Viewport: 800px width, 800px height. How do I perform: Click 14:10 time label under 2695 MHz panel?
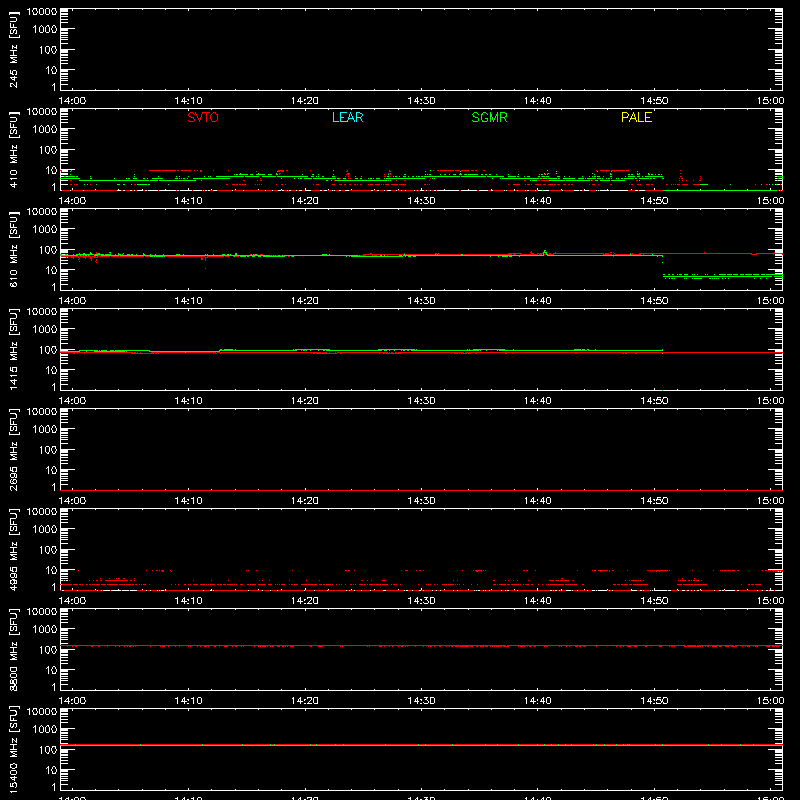[x=189, y=501]
